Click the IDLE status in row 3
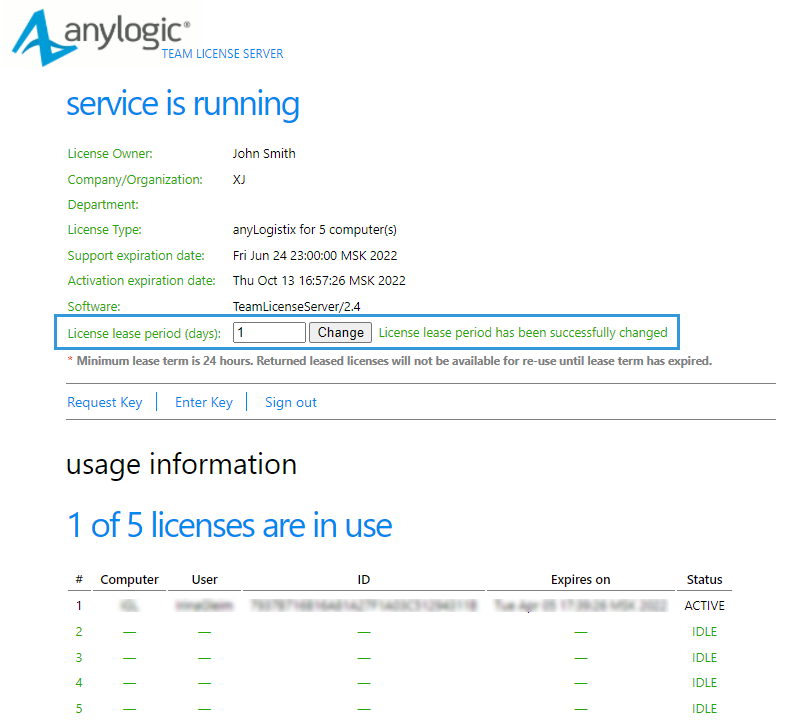 click(x=705, y=658)
